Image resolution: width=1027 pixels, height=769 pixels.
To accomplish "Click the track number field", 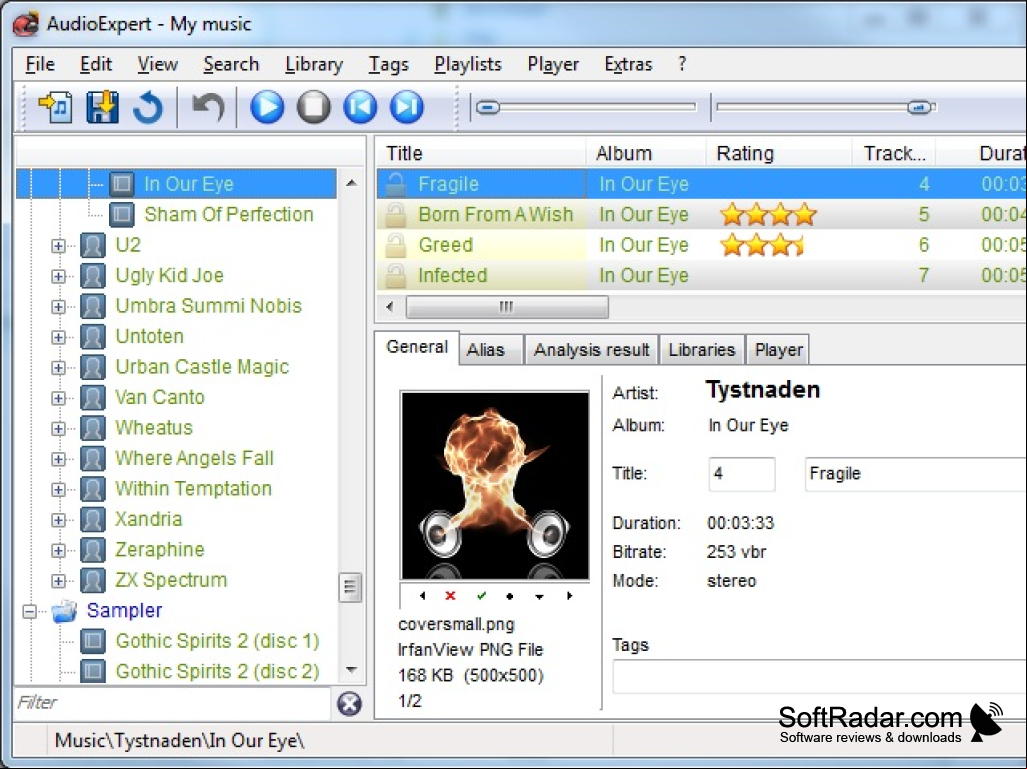I will click(741, 474).
